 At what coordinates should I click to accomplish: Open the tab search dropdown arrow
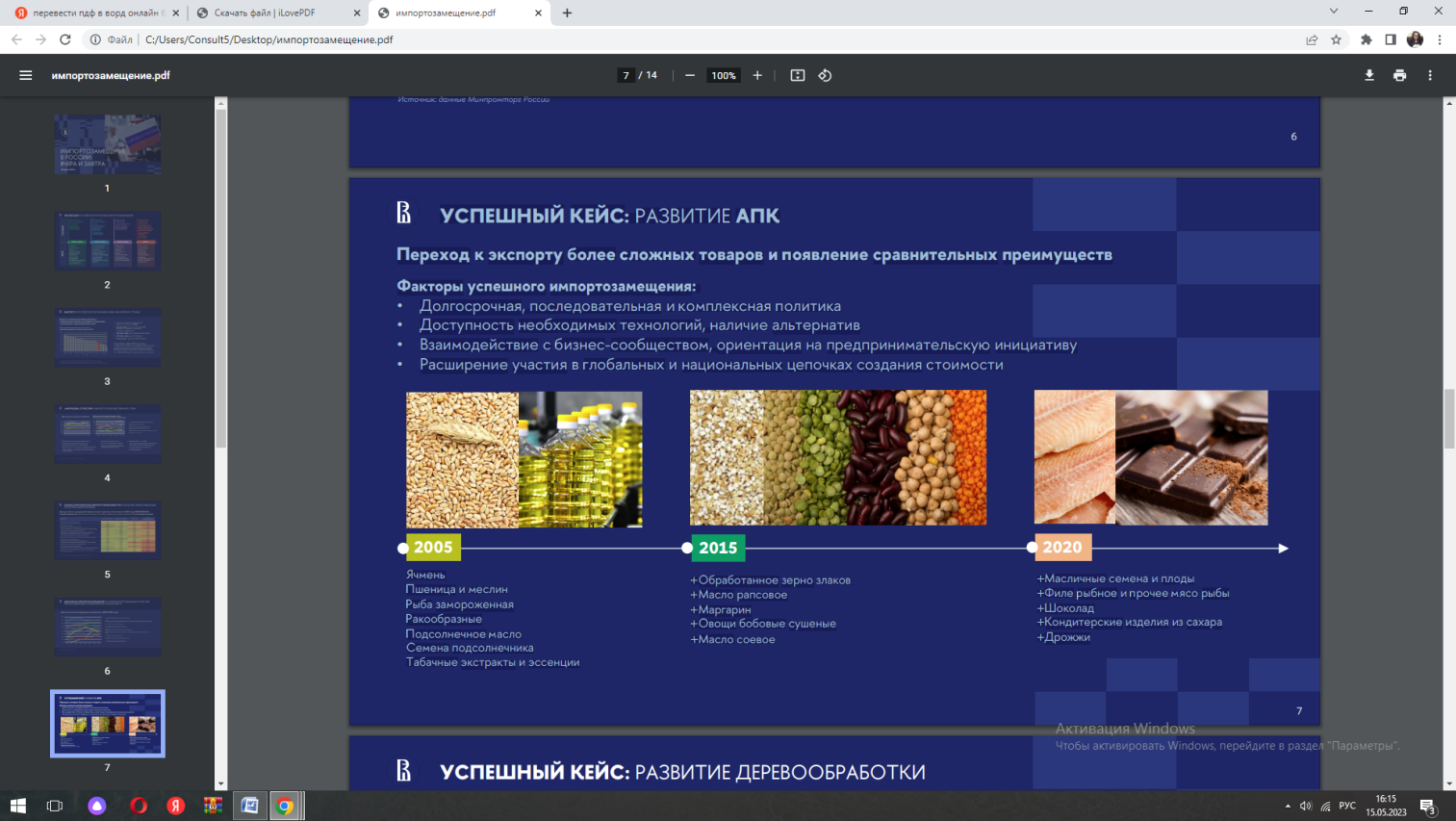point(1334,12)
